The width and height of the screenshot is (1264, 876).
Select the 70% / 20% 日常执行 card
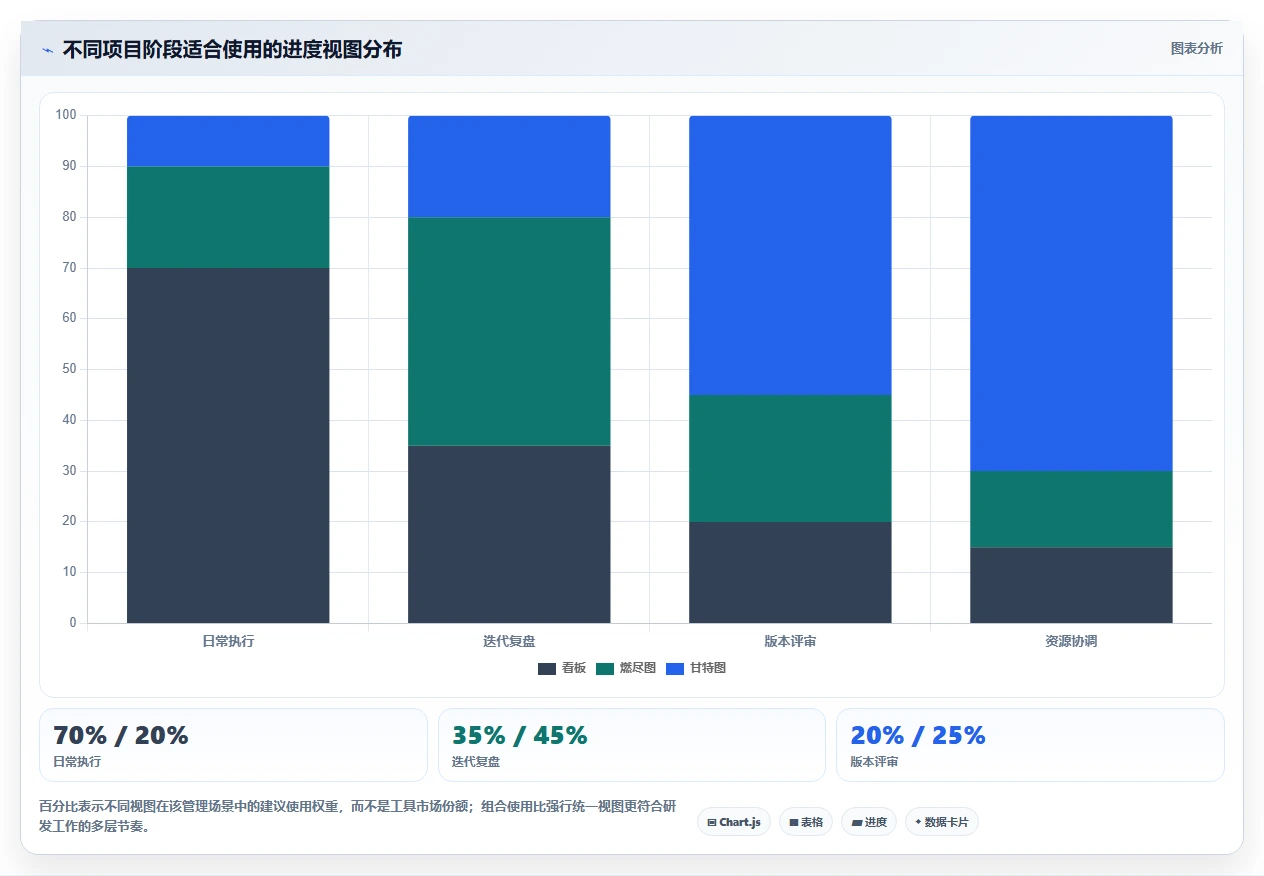[x=233, y=745]
